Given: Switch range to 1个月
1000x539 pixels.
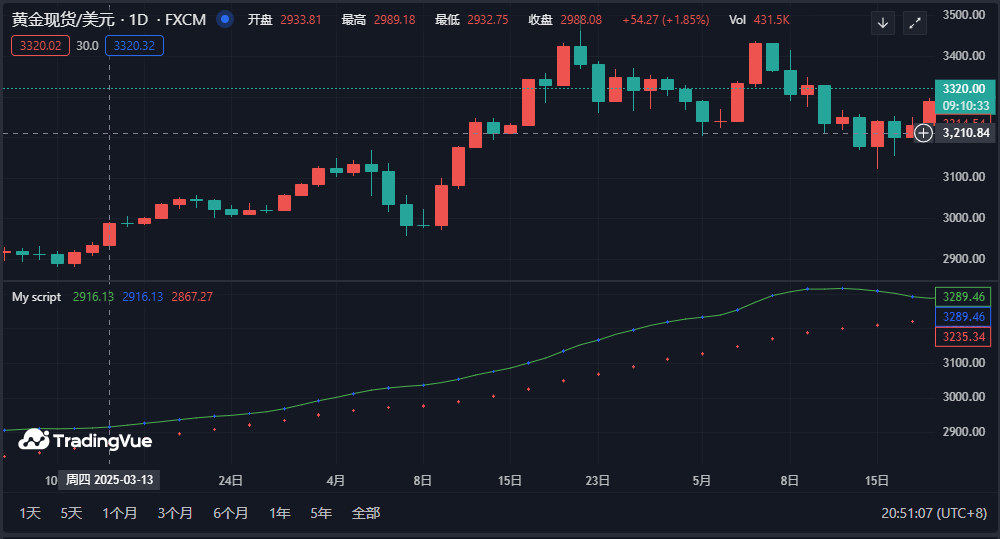Looking at the screenshot, I should 120,513.
